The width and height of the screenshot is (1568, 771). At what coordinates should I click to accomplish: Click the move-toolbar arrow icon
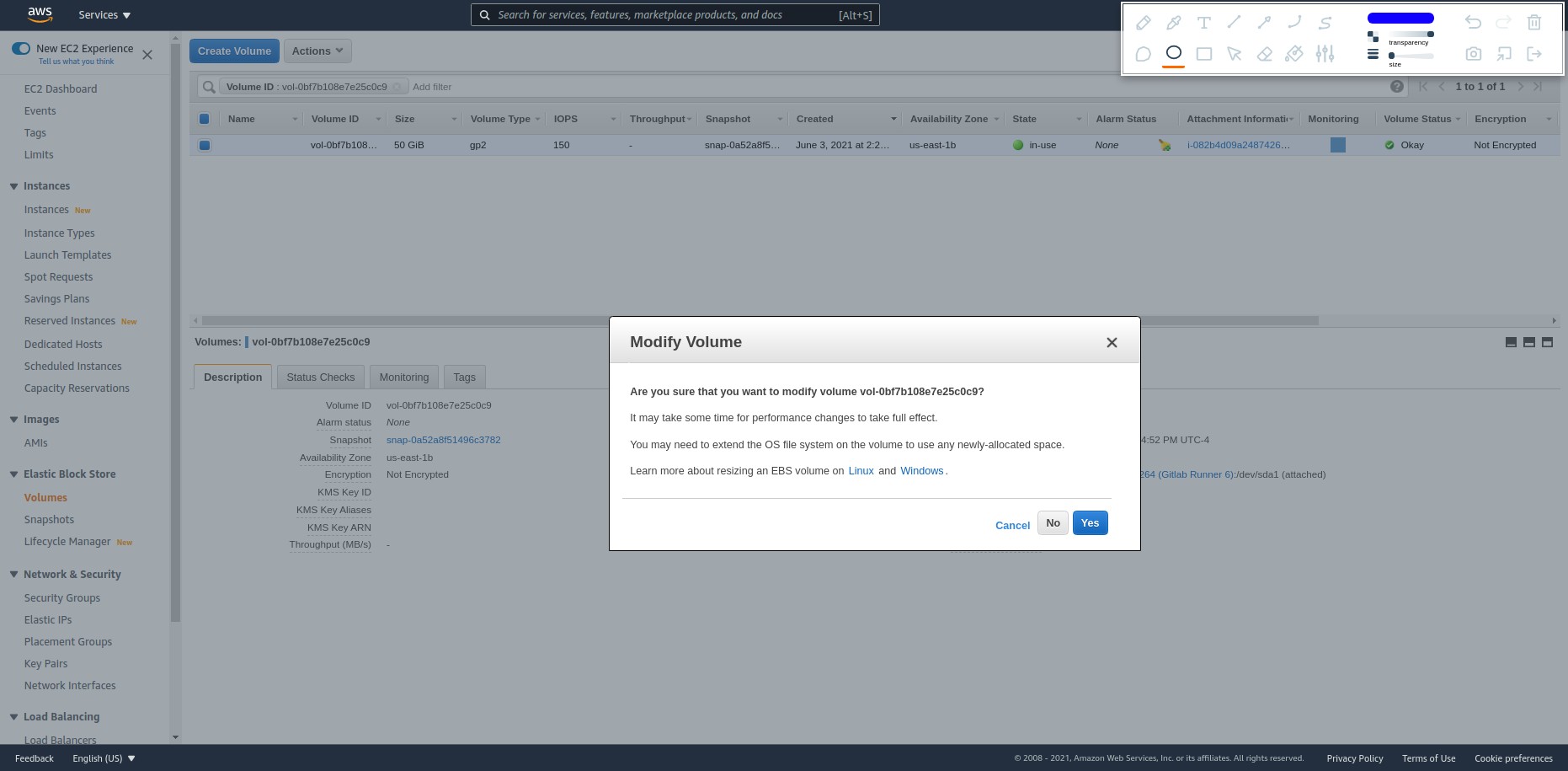click(x=1503, y=54)
